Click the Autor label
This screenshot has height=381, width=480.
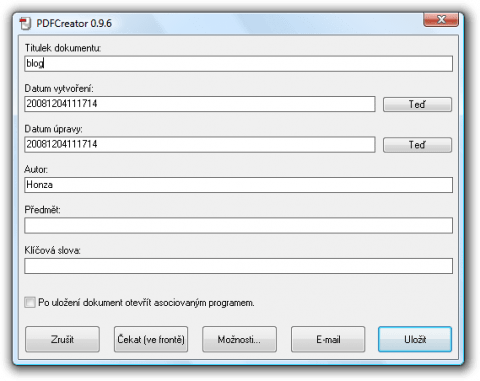click(36, 170)
